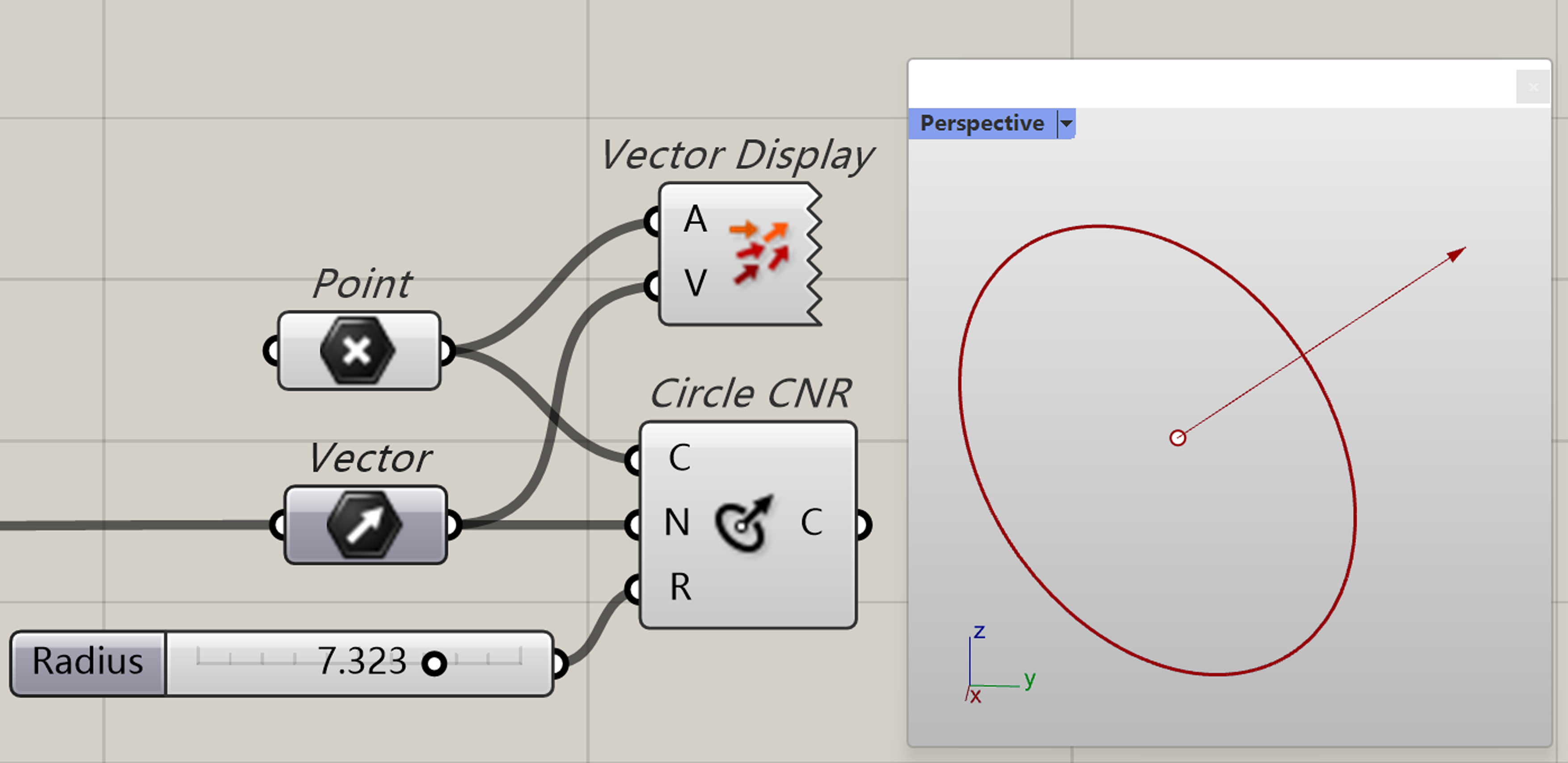The image size is (1568, 763).
Task: Click the center point in the viewport
Action: click(x=1177, y=438)
